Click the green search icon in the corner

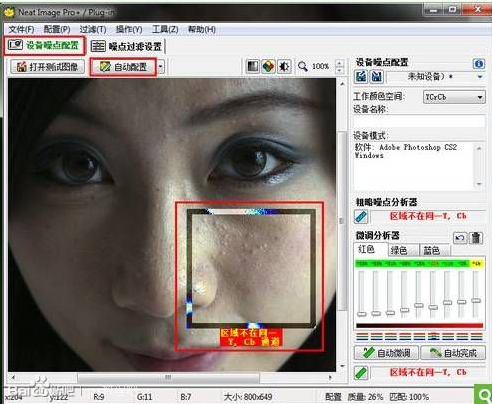[483, 395]
